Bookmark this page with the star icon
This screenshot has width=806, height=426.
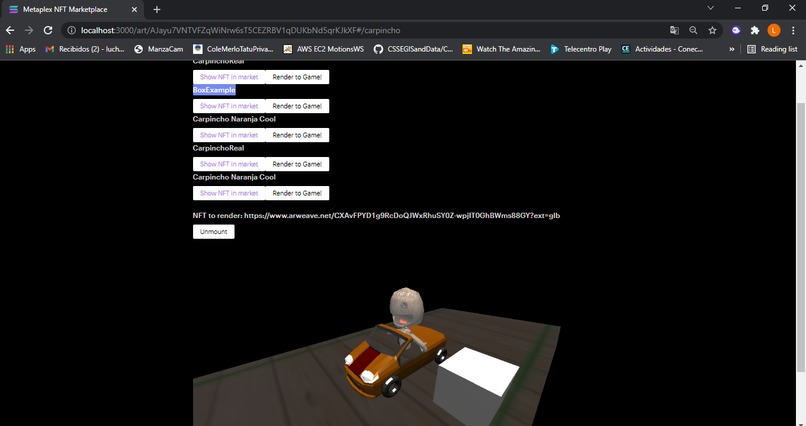click(712, 30)
